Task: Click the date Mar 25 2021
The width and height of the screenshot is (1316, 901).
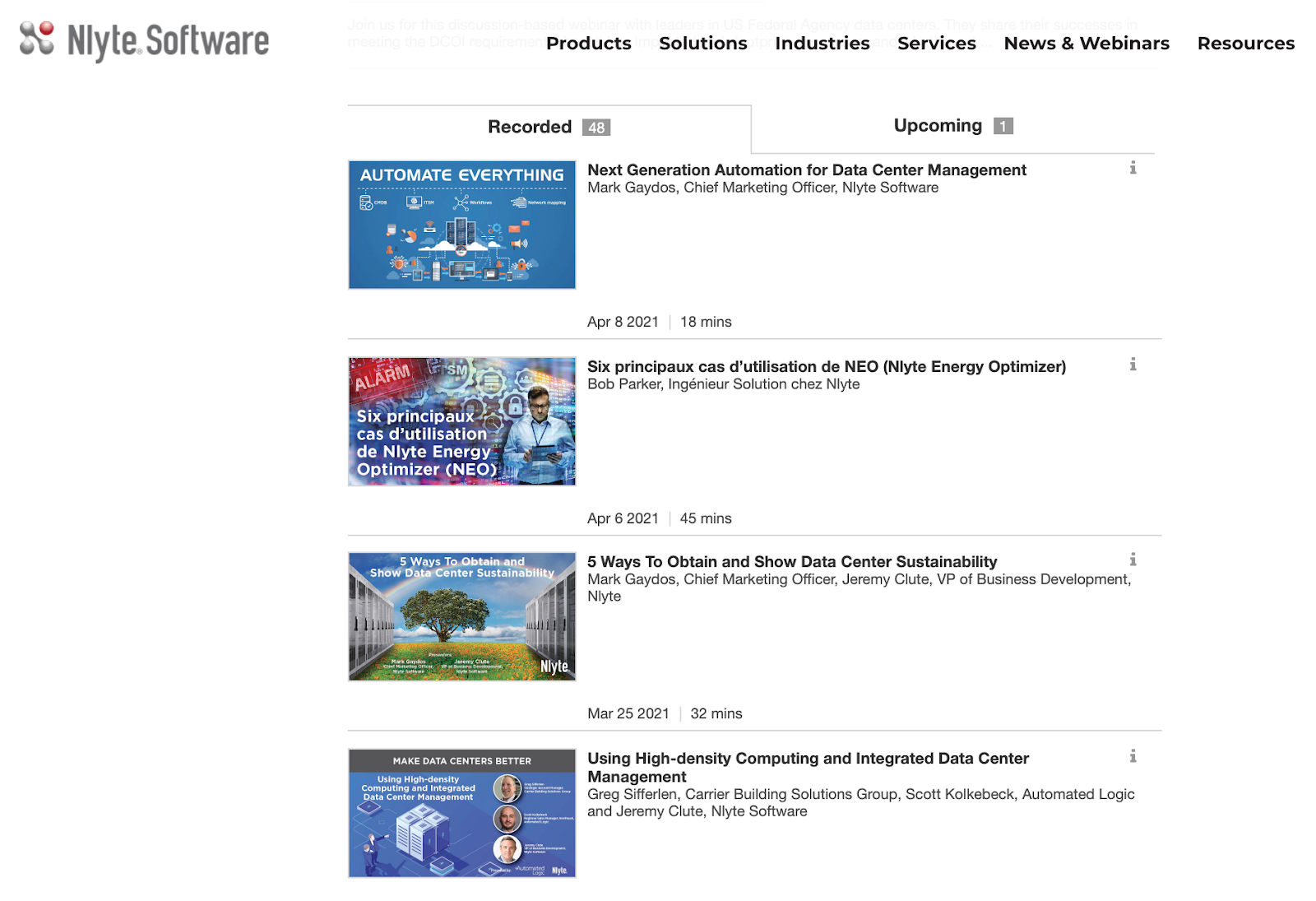Action: [x=628, y=713]
